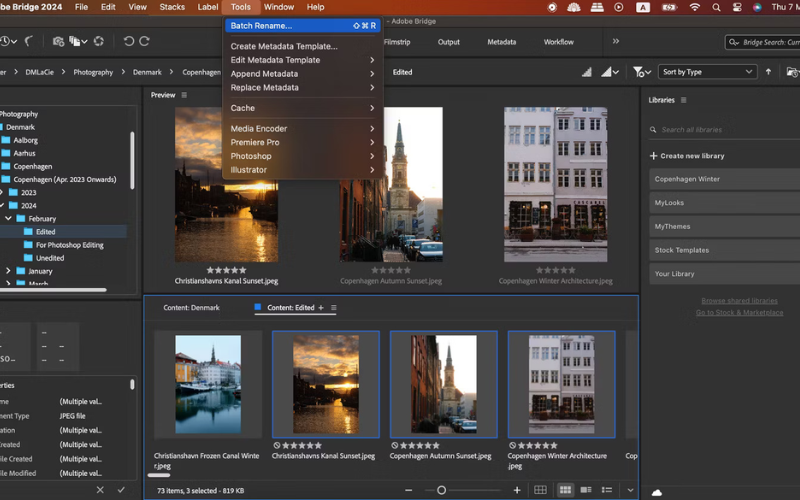
Task: Switch to list view icon
Action: (607, 490)
